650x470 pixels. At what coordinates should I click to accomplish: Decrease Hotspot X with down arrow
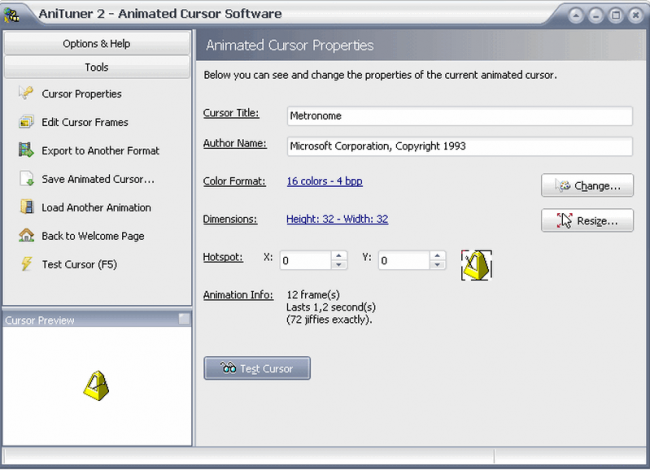[x=339, y=265]
